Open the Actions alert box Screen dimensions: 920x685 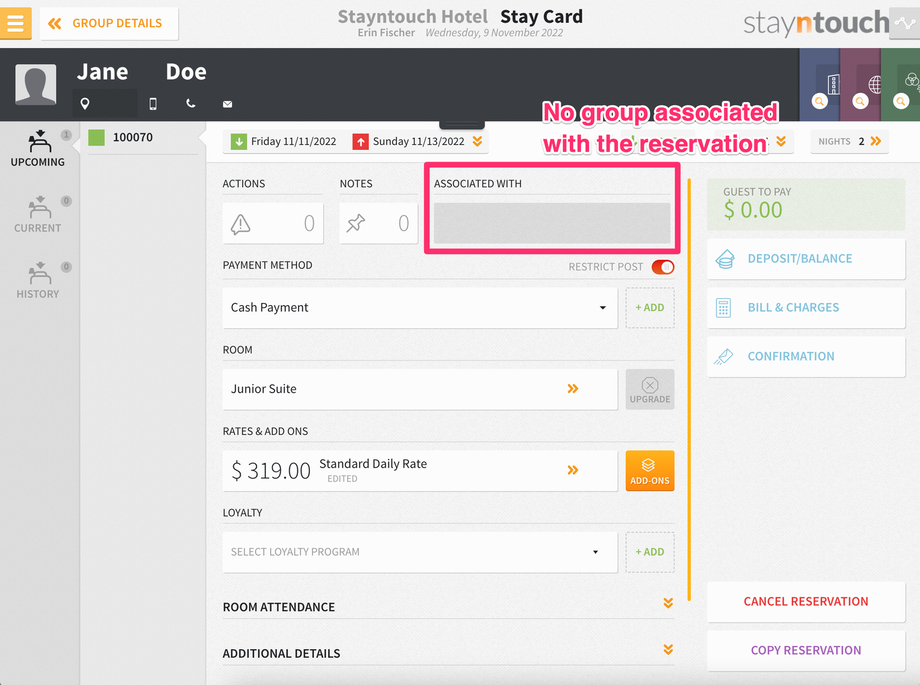point(273,223)
